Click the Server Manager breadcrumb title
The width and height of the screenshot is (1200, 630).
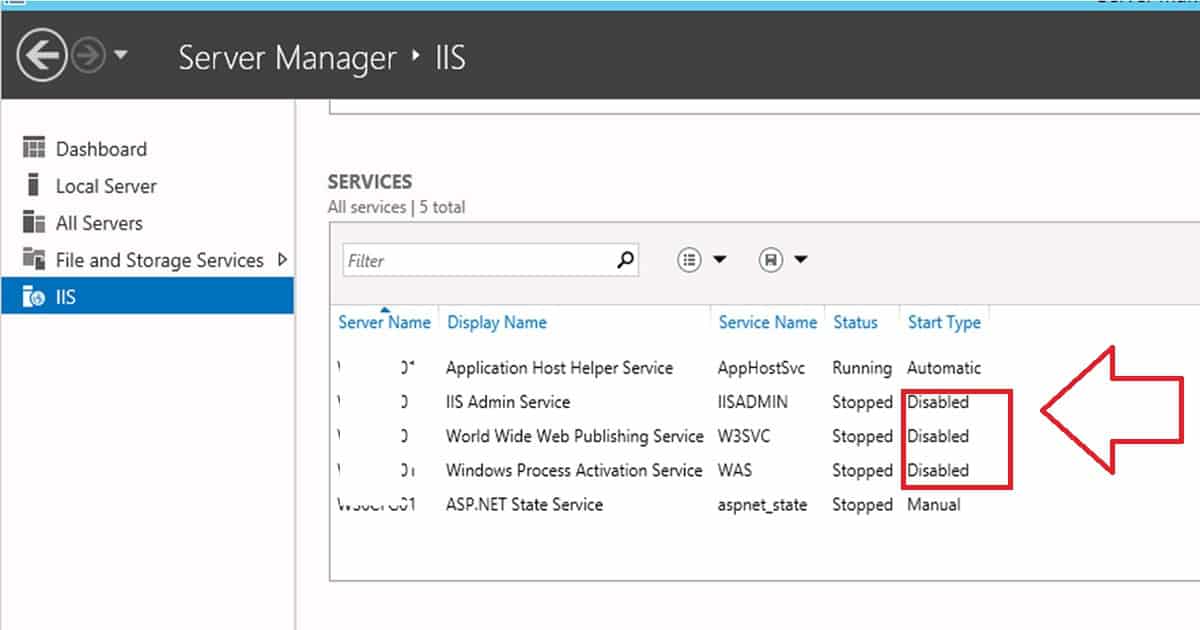point(287,57)
